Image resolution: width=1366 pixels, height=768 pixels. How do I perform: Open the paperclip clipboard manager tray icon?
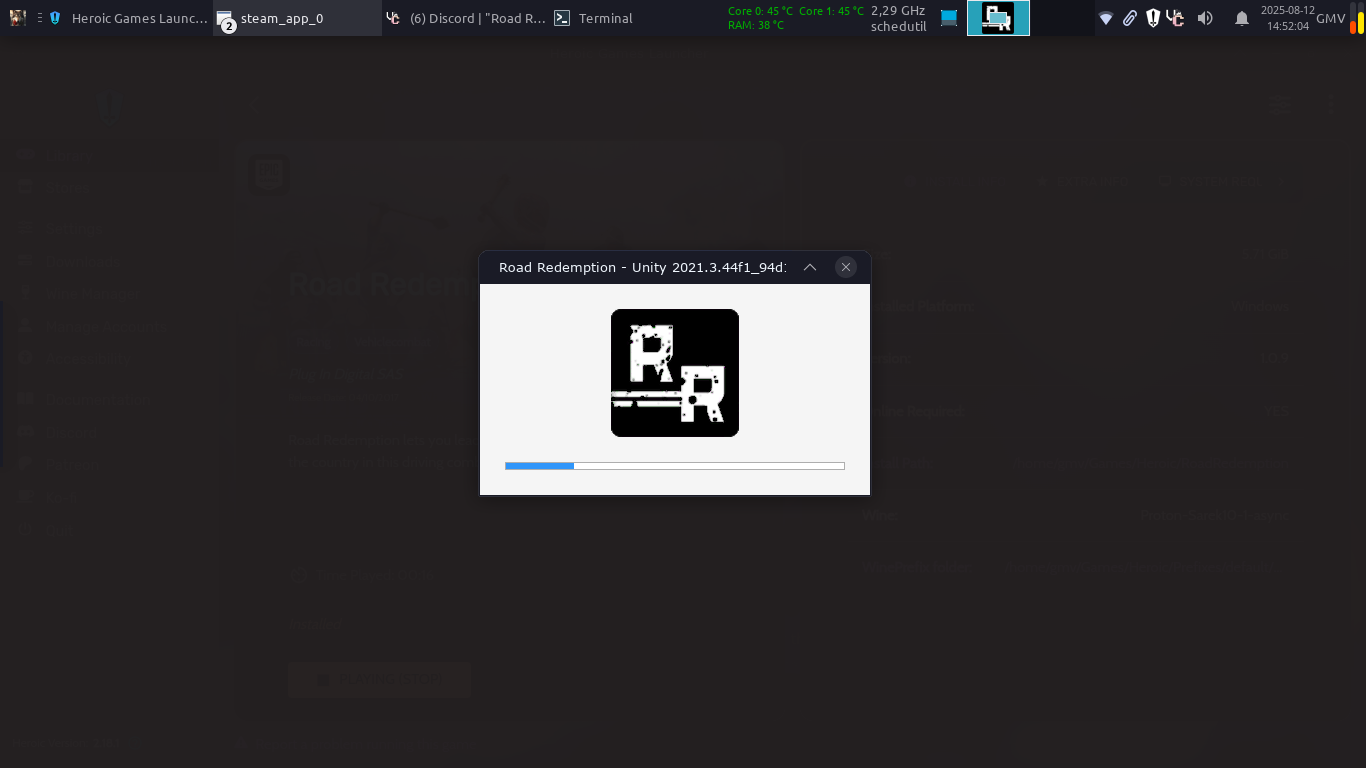[x=1129, y=18]
